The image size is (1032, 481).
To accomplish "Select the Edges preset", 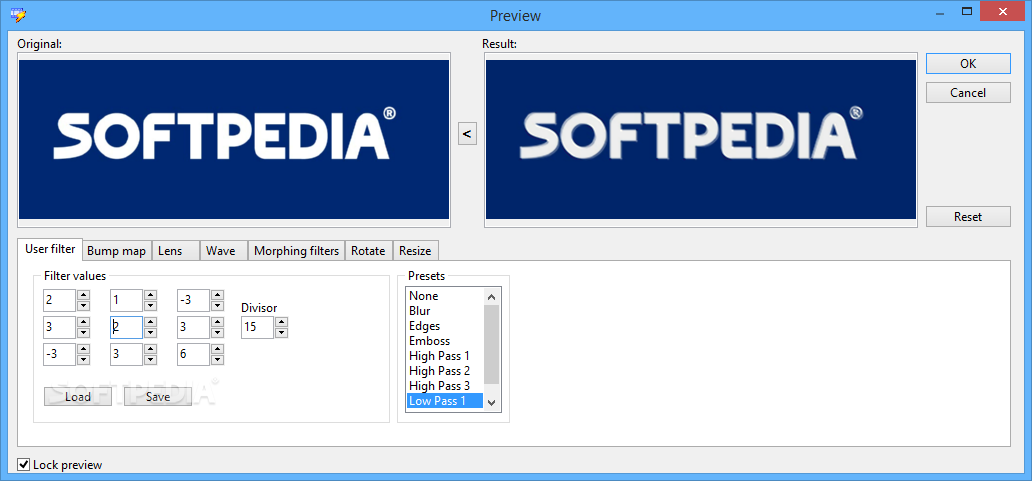I will 446,326.
